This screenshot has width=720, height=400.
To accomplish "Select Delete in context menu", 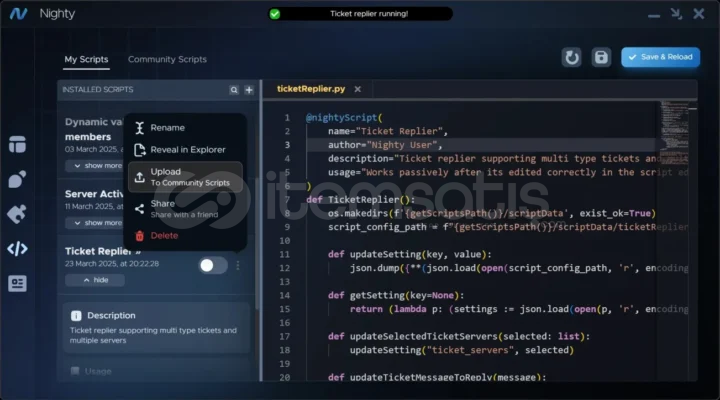I will coord(185,236).
